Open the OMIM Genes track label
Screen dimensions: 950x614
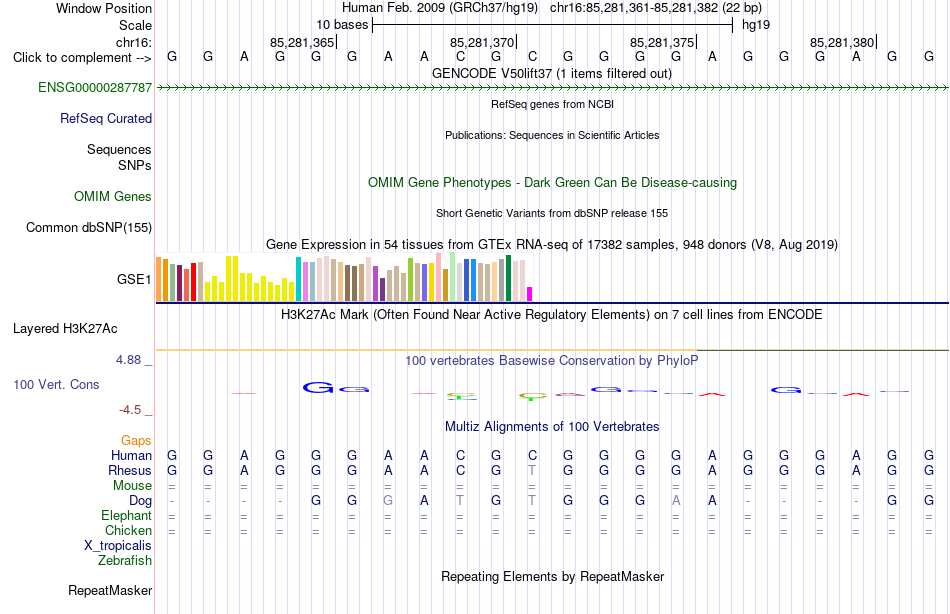tap(113, 196)
